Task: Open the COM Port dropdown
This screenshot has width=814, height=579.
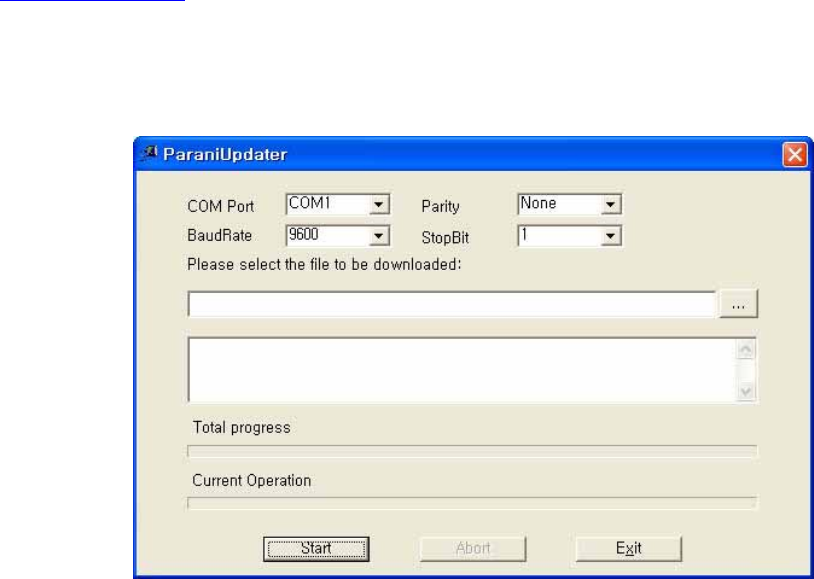Action: click(x=379, y=205)
